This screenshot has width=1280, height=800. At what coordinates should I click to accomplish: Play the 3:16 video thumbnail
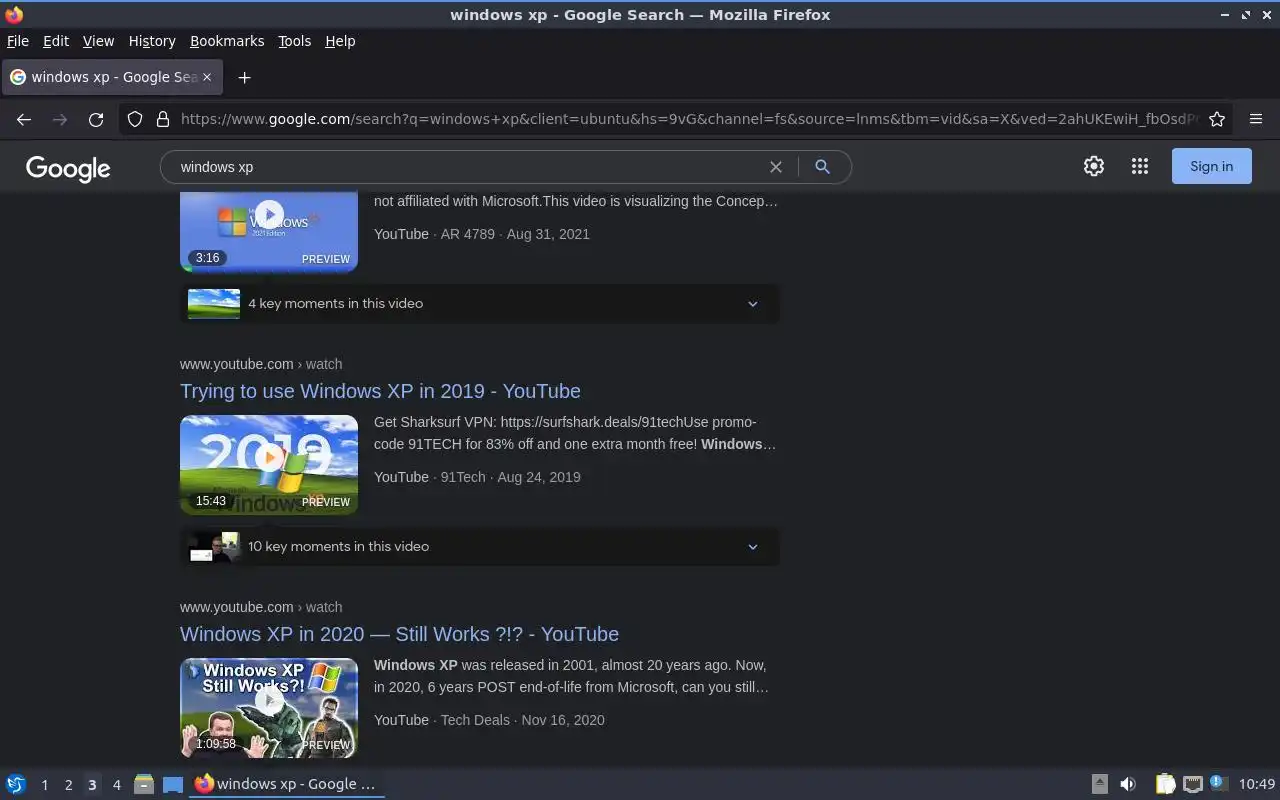tap(269, 232)
